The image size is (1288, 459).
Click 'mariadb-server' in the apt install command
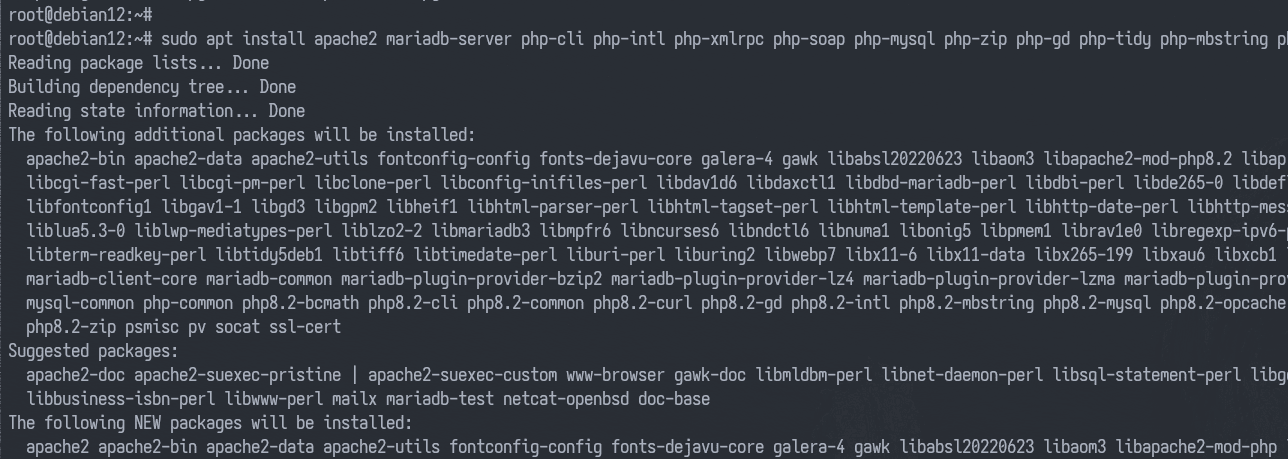point(449,39)
